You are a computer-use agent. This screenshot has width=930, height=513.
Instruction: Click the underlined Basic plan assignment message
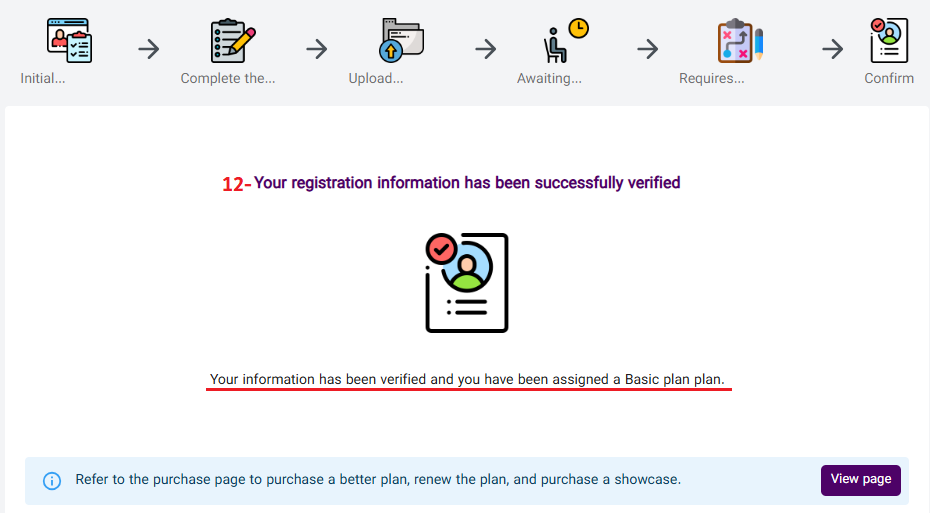pos(467,380)
